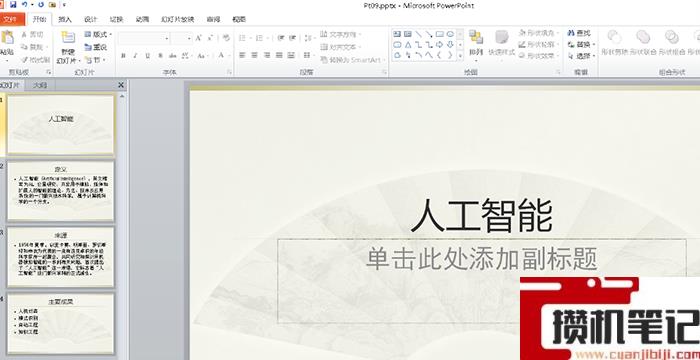Open the File (文件) tab

[x=11, y=19]
